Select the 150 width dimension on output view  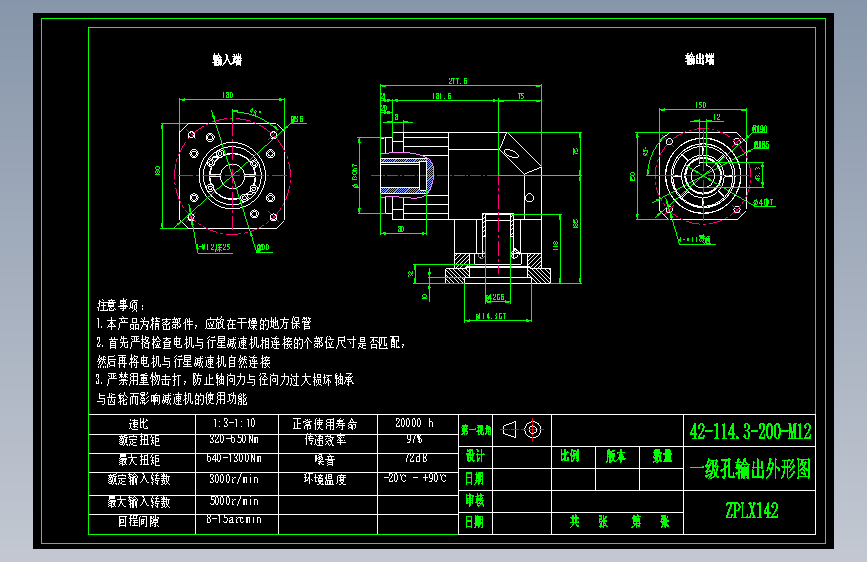(701, 105)
